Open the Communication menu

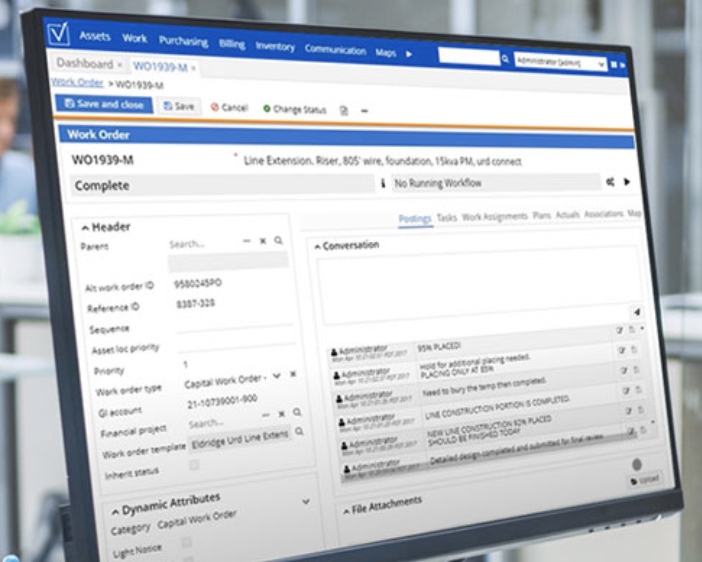335,49
